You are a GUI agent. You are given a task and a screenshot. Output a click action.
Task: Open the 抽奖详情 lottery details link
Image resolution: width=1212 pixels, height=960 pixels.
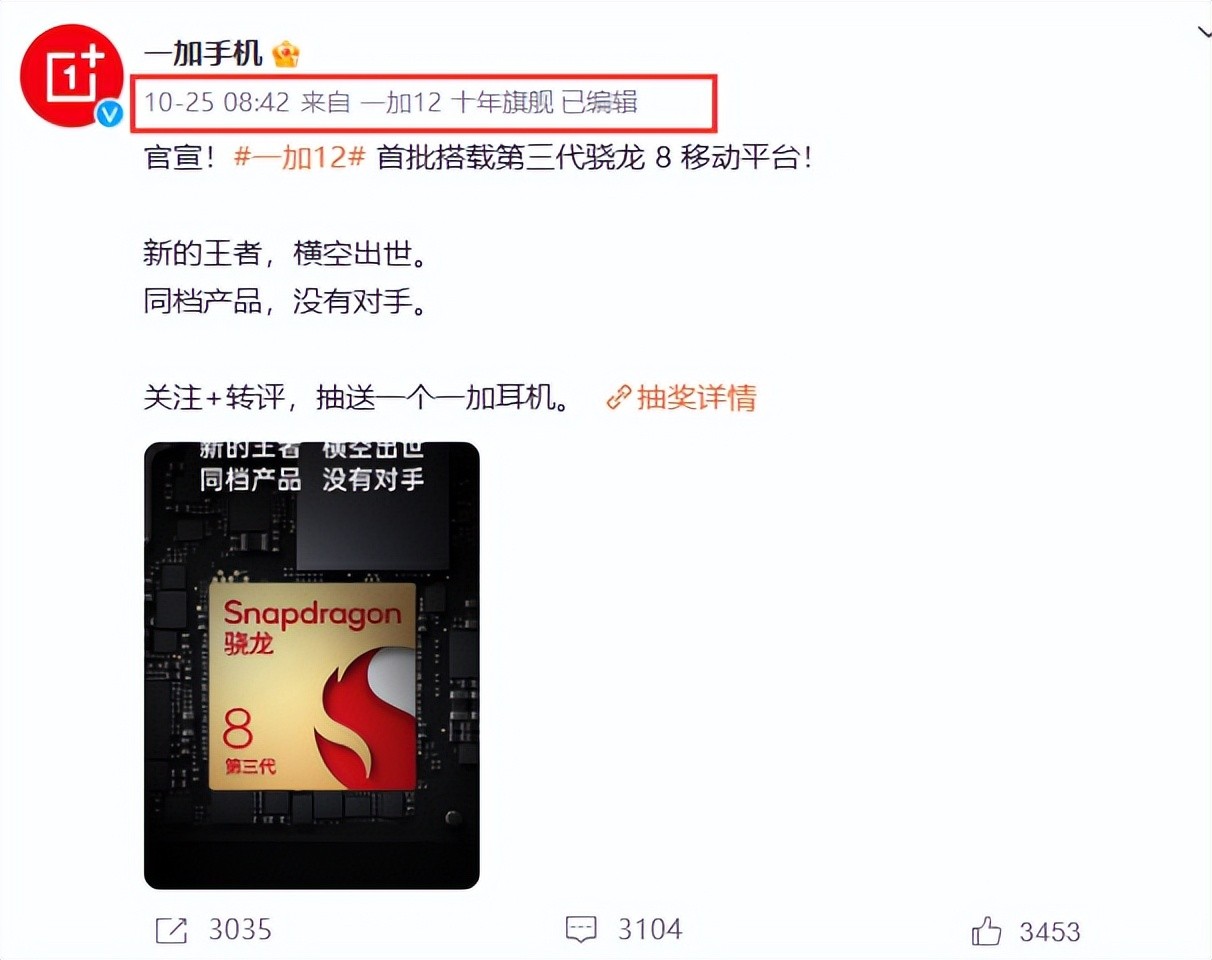696,398
